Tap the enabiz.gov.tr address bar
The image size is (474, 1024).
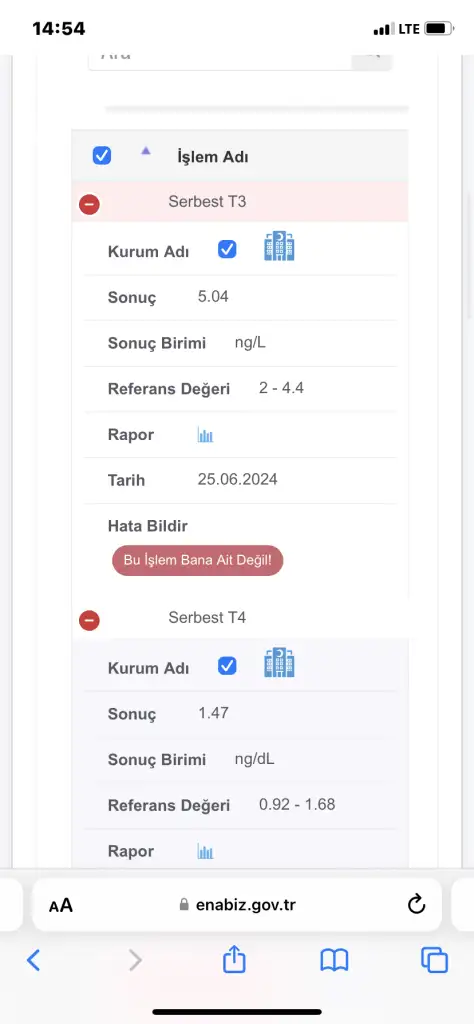(237, 904)
